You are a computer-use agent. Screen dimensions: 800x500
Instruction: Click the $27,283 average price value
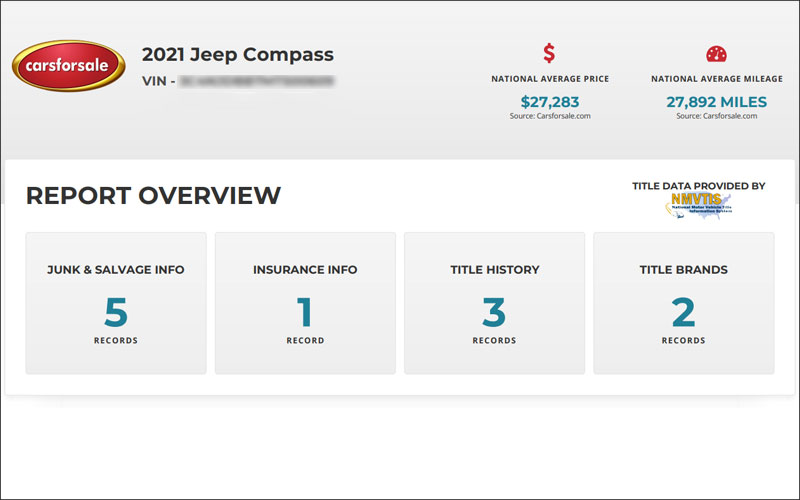point(550,102)
